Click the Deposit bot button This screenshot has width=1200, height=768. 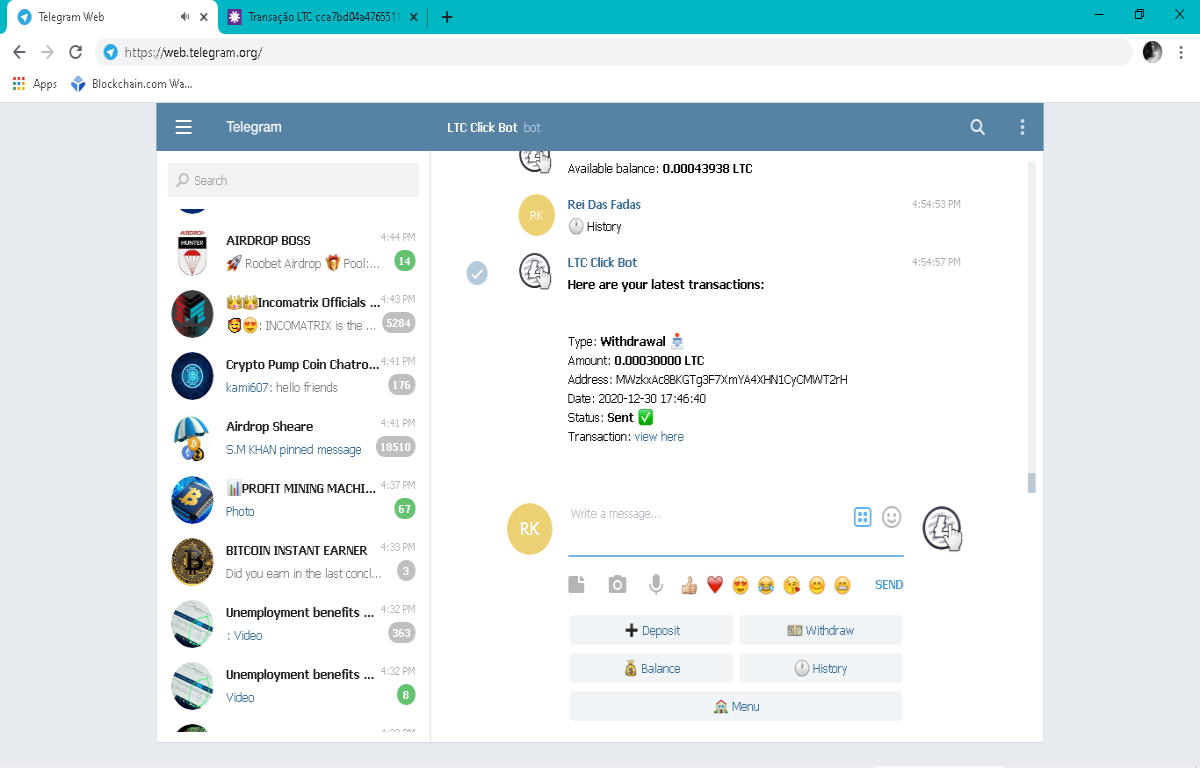coord(651,630)
